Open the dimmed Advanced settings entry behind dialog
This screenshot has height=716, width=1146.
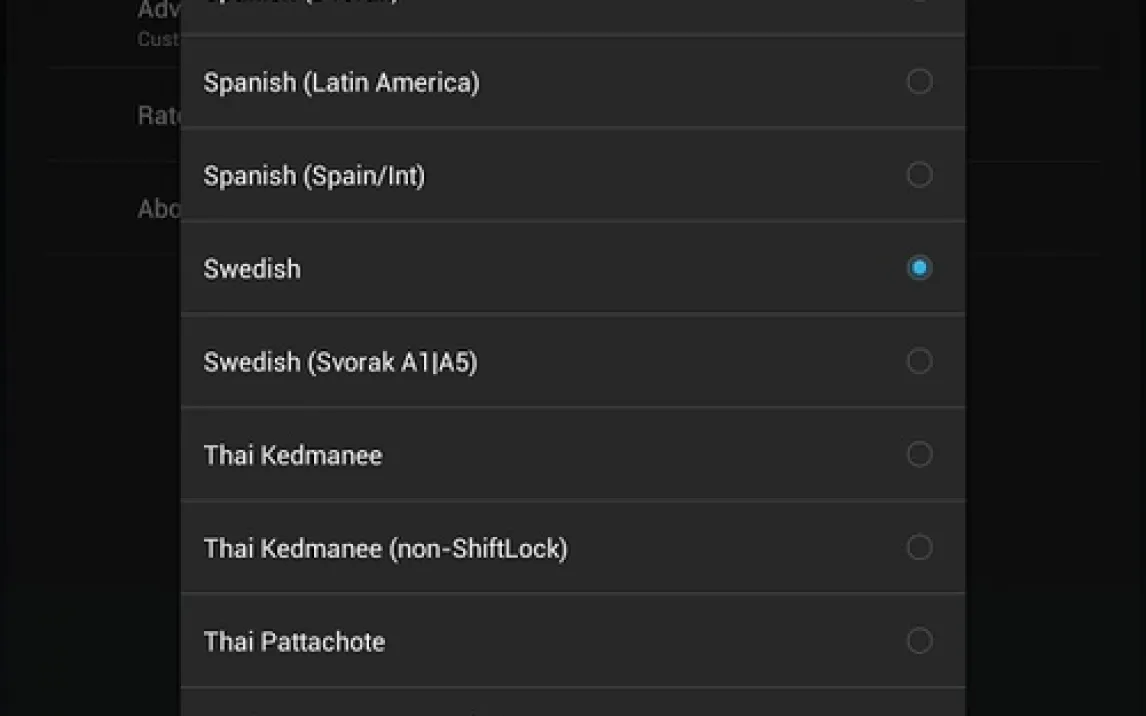(159, 22)
